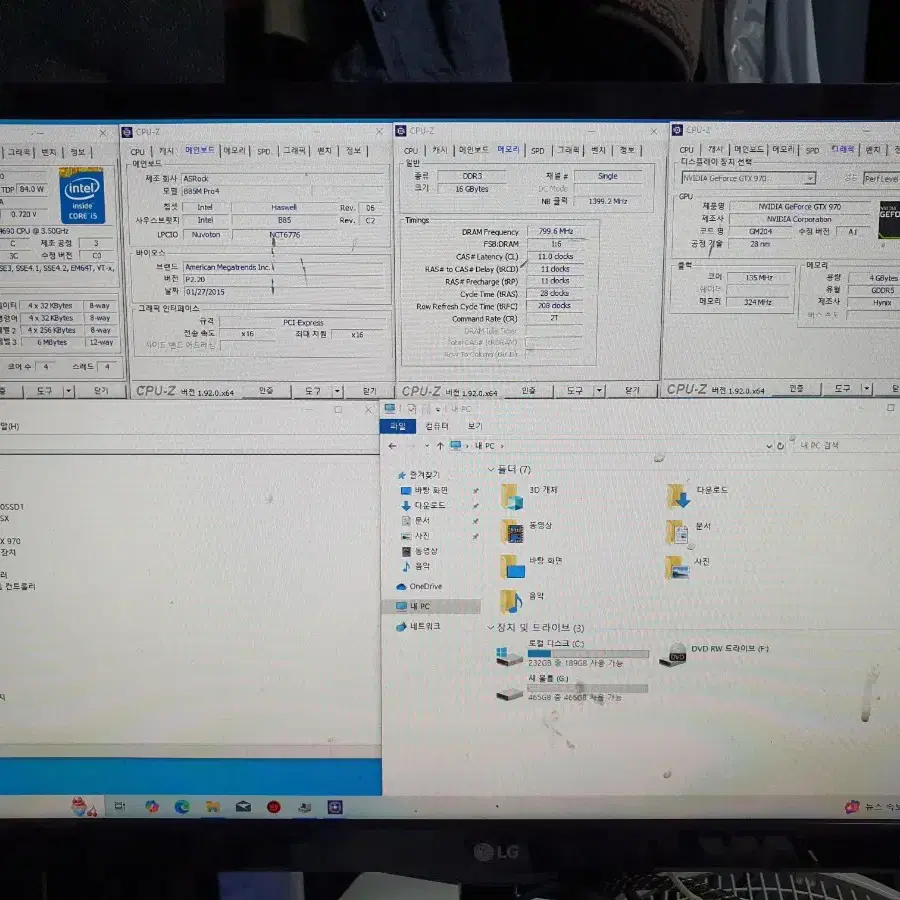Open File Explorer from the taskbar
The image size is (900, 900).
[213, 806]
